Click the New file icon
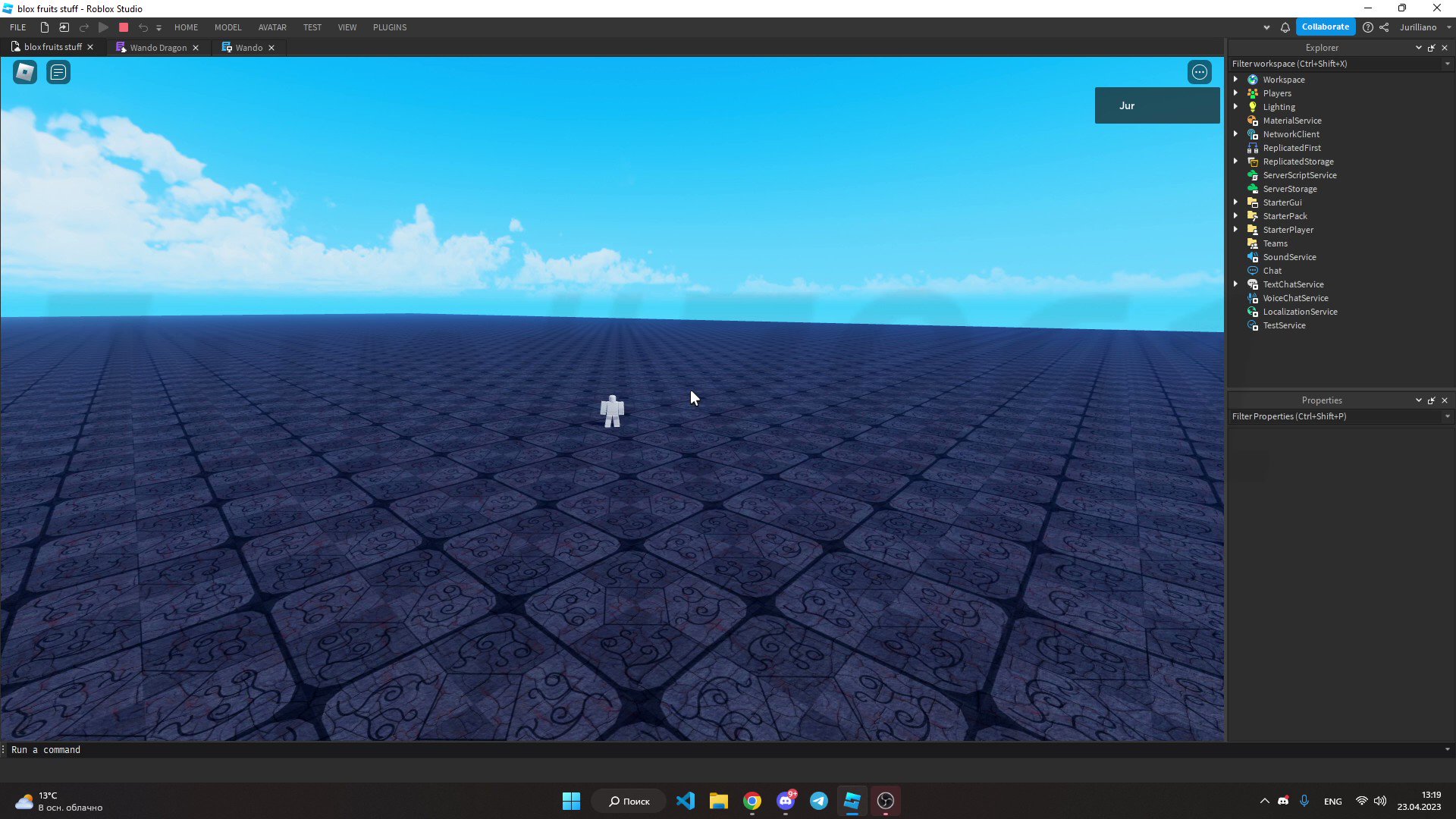This screenshot has width=1456, height=819. (45, 27)
